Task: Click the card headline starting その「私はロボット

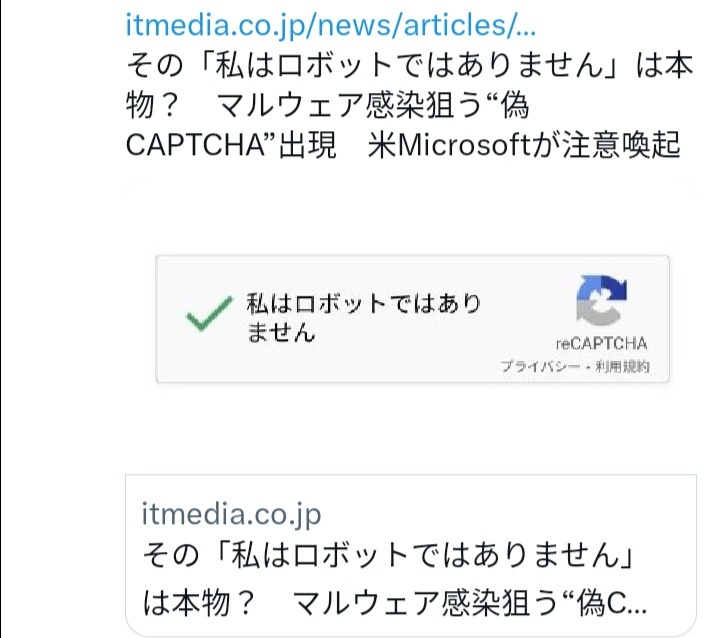Action: (x=390, y=554)
